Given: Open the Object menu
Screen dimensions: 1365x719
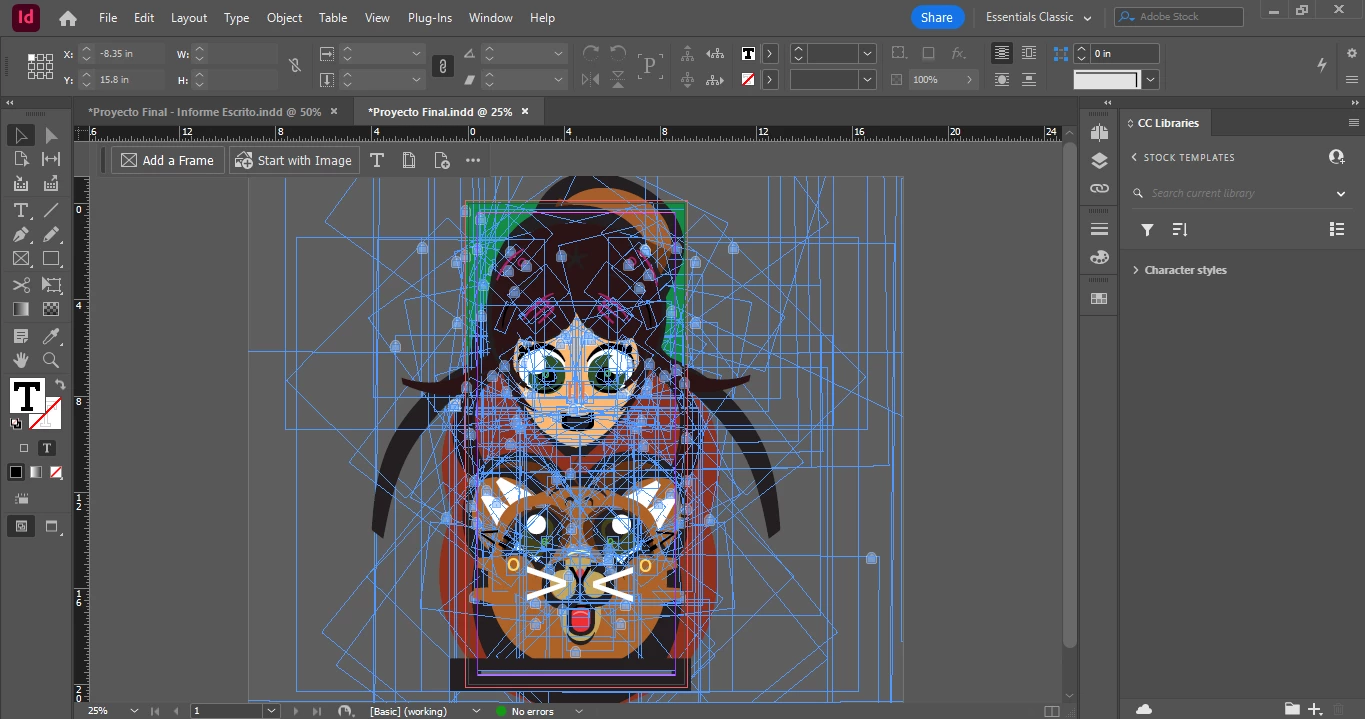Looking at the screenshot, I should (285, 18).
